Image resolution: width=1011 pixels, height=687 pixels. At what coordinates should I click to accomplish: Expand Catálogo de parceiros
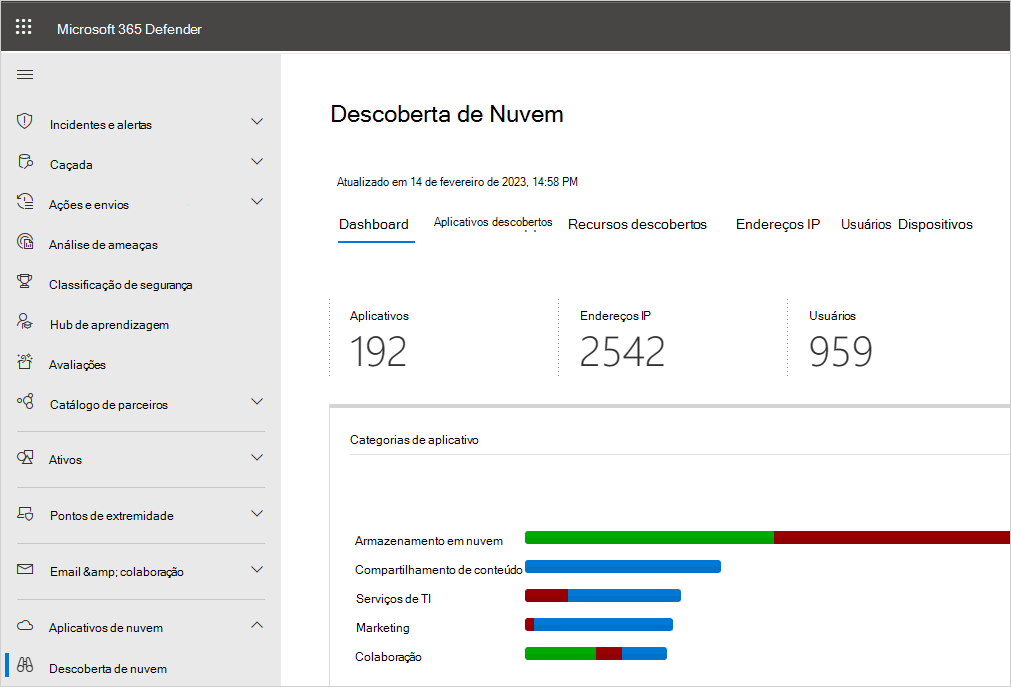(257, 404)
